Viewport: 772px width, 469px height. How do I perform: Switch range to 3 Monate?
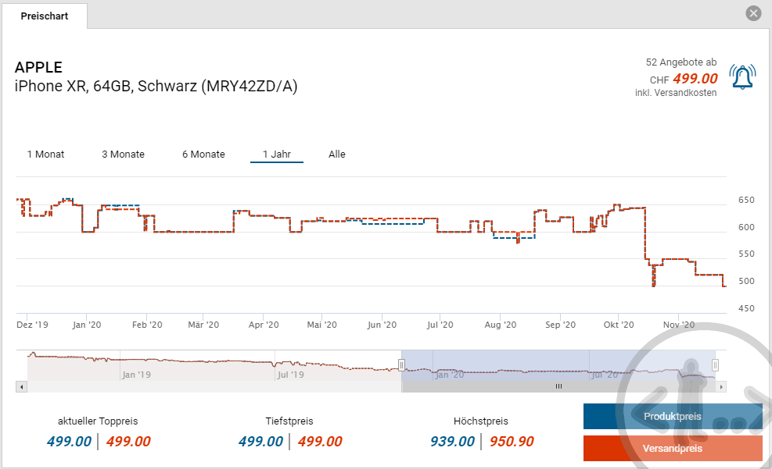[123, 154]
